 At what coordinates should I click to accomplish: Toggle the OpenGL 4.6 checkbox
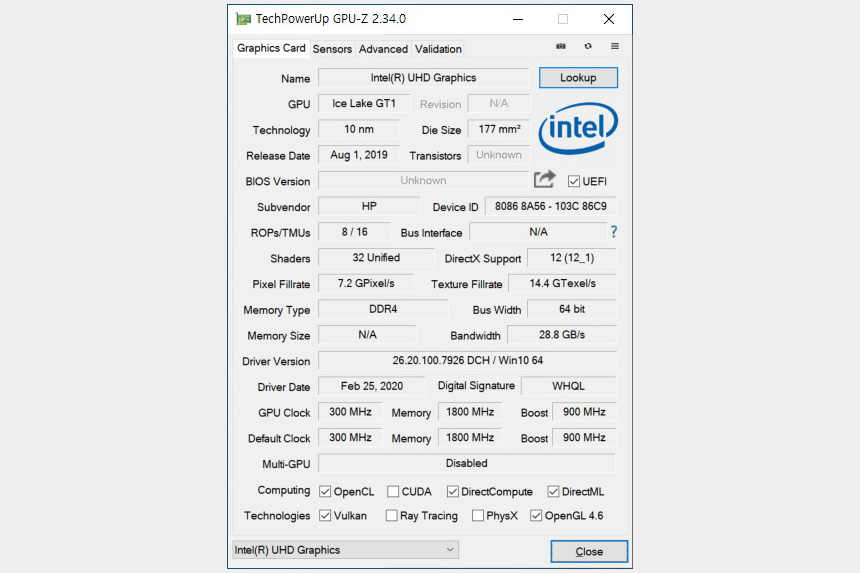click(x=536, y=516)
